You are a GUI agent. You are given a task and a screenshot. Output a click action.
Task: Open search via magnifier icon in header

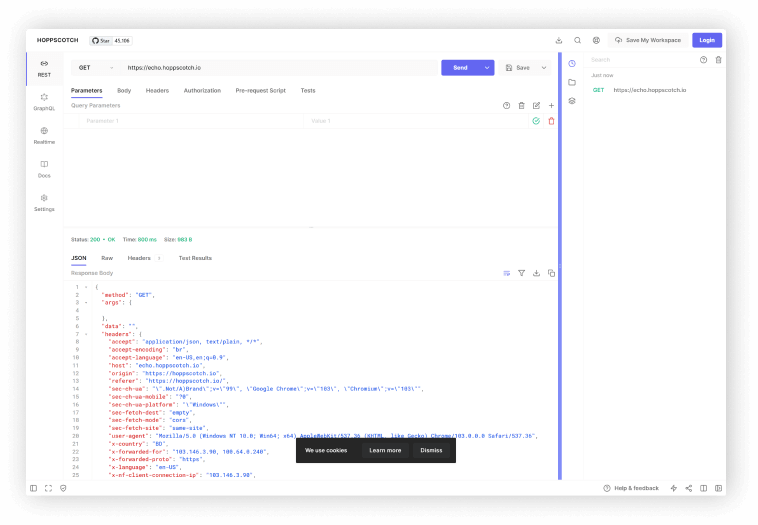click(x=577, y=40)
